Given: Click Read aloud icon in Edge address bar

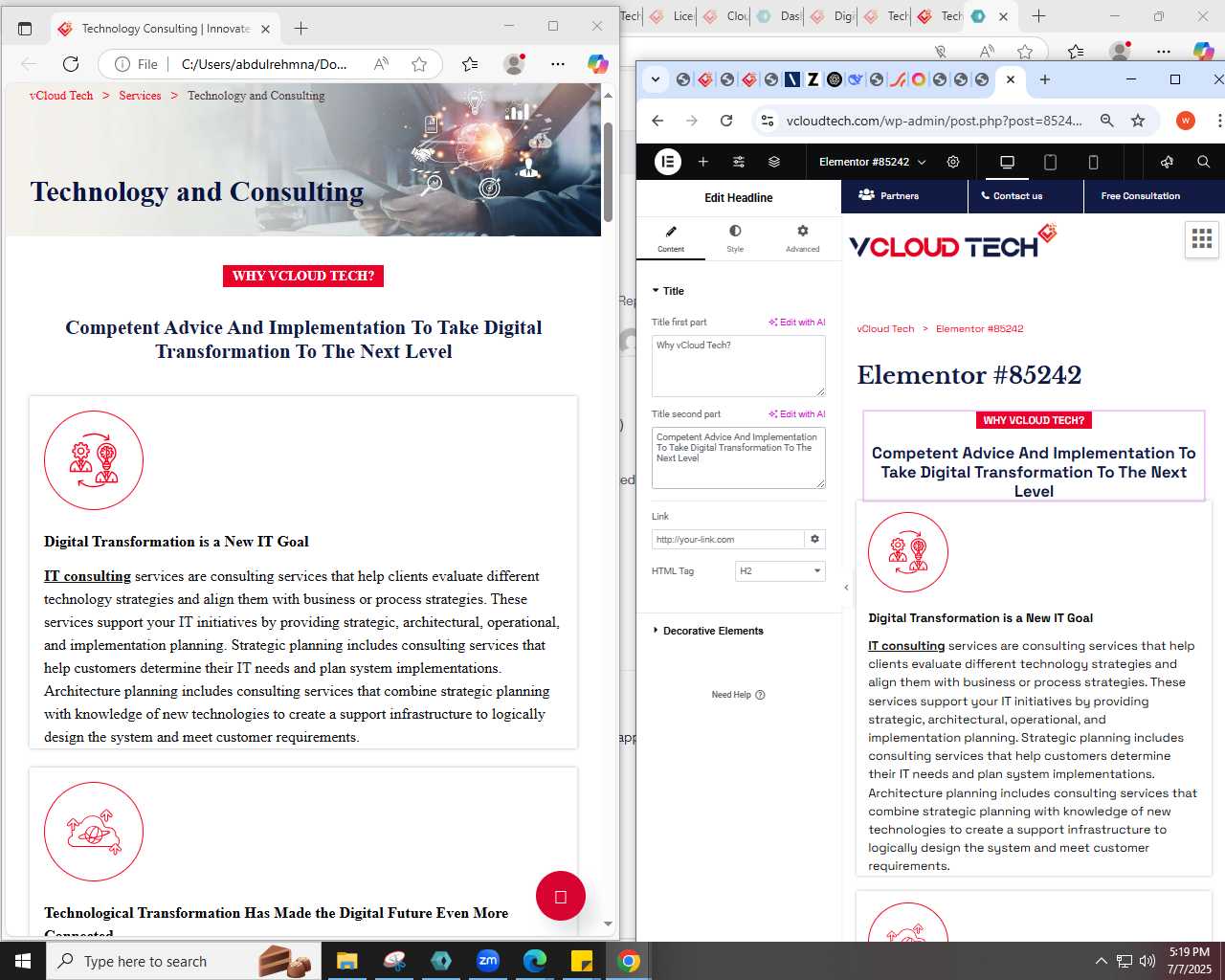Looking at the screenshot, I should tap(381, 64).
